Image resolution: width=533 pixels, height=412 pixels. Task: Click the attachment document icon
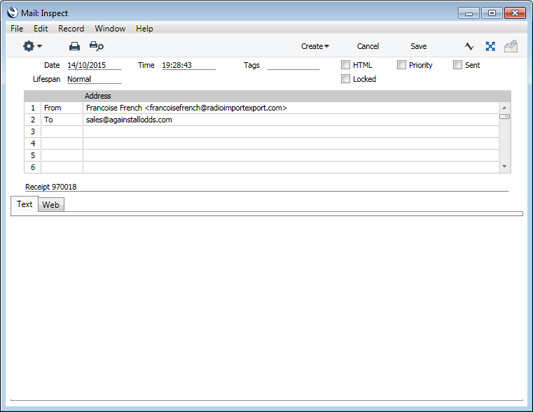(x=511, y=46)
